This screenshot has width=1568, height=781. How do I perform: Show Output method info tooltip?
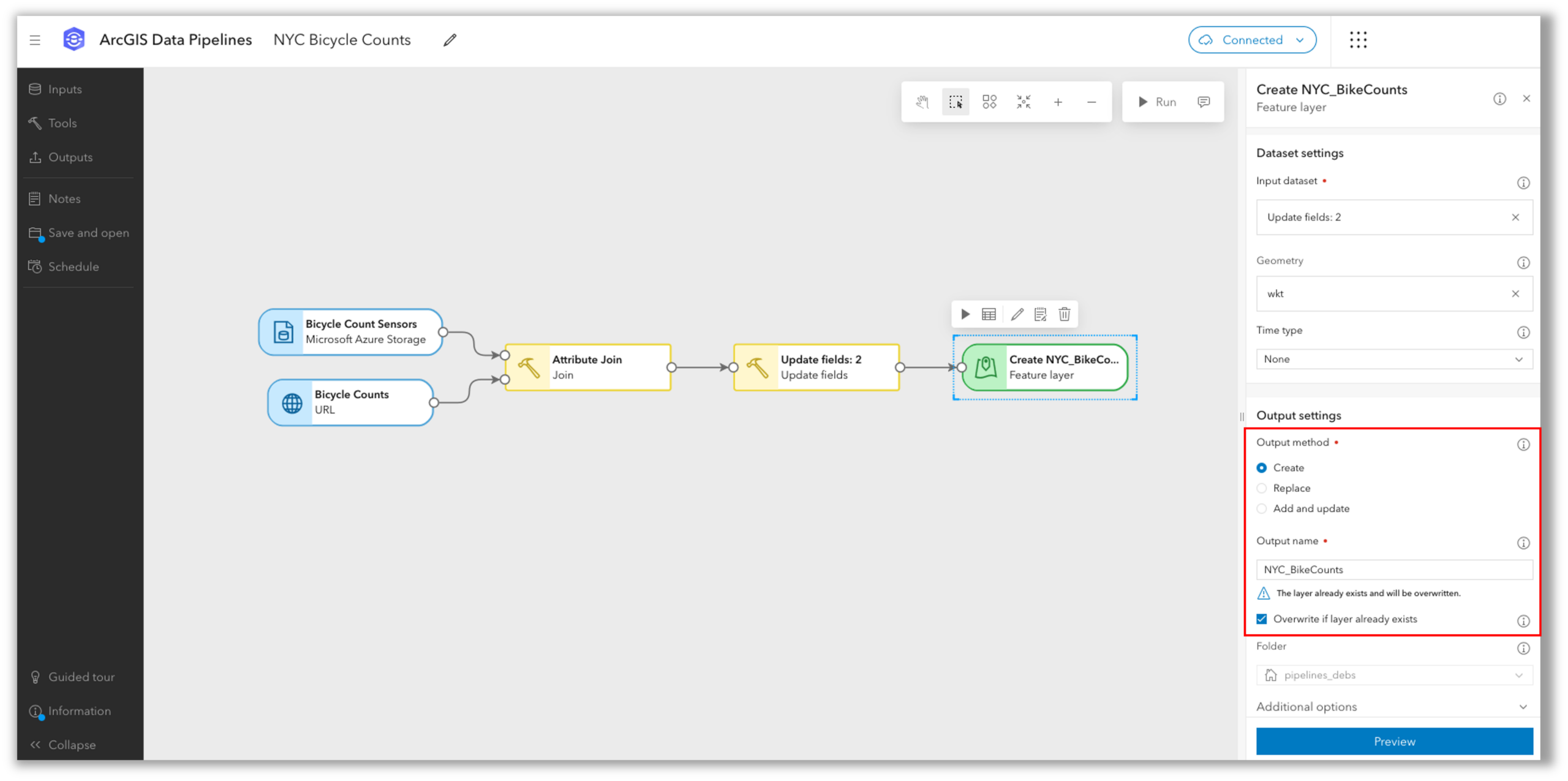click(x=1523, y=445)
